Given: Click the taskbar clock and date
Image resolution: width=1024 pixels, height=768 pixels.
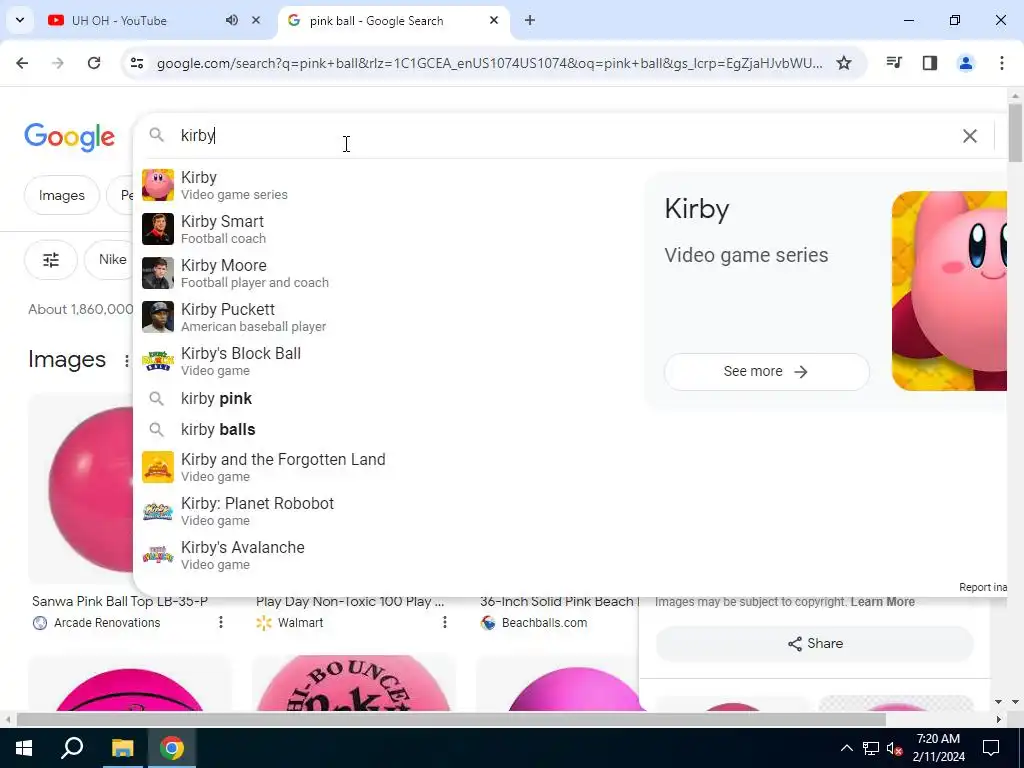Looking at the screenshot, I should point(938,748).
